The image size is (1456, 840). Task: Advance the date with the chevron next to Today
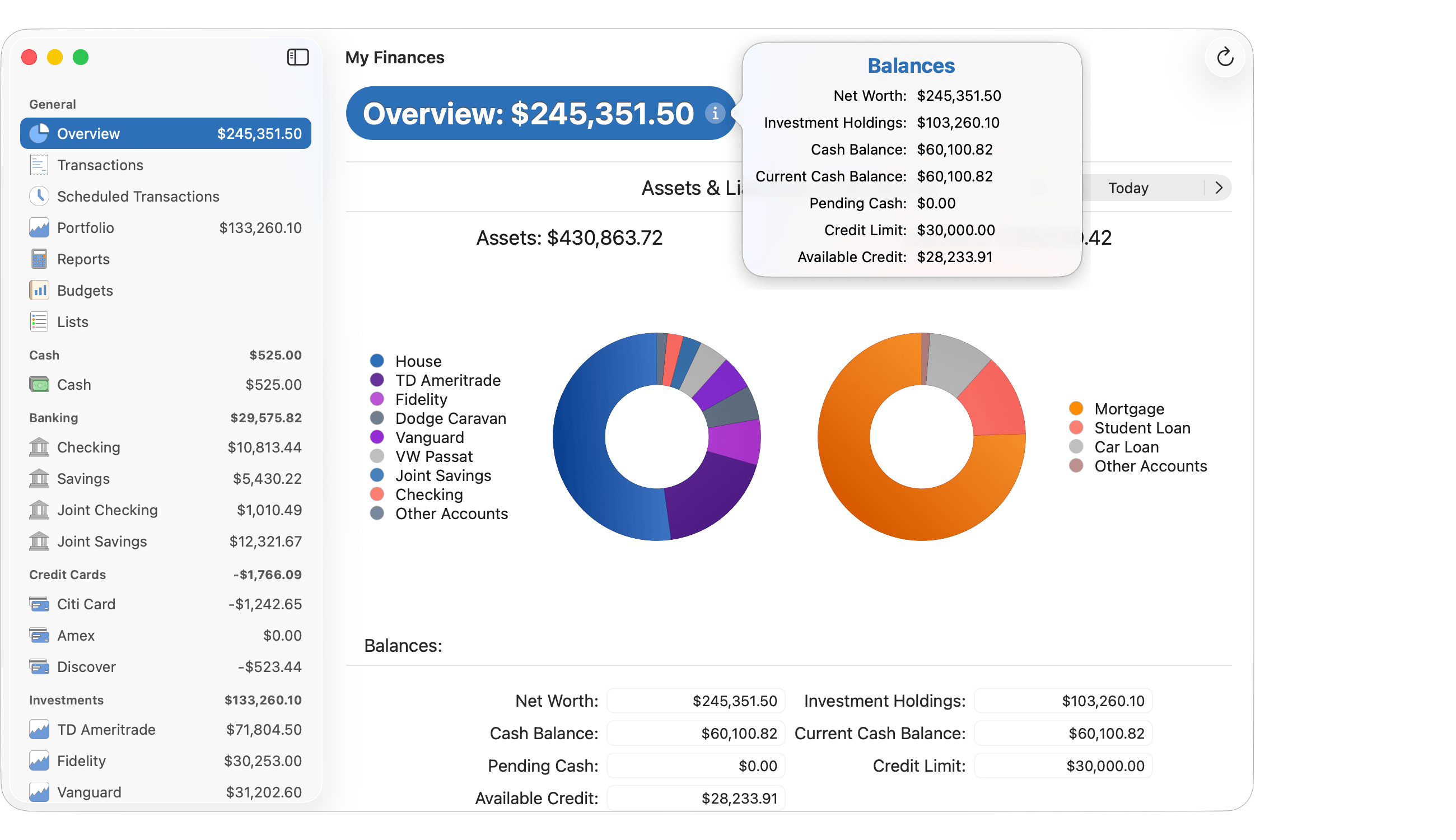tap(1219, 188)
